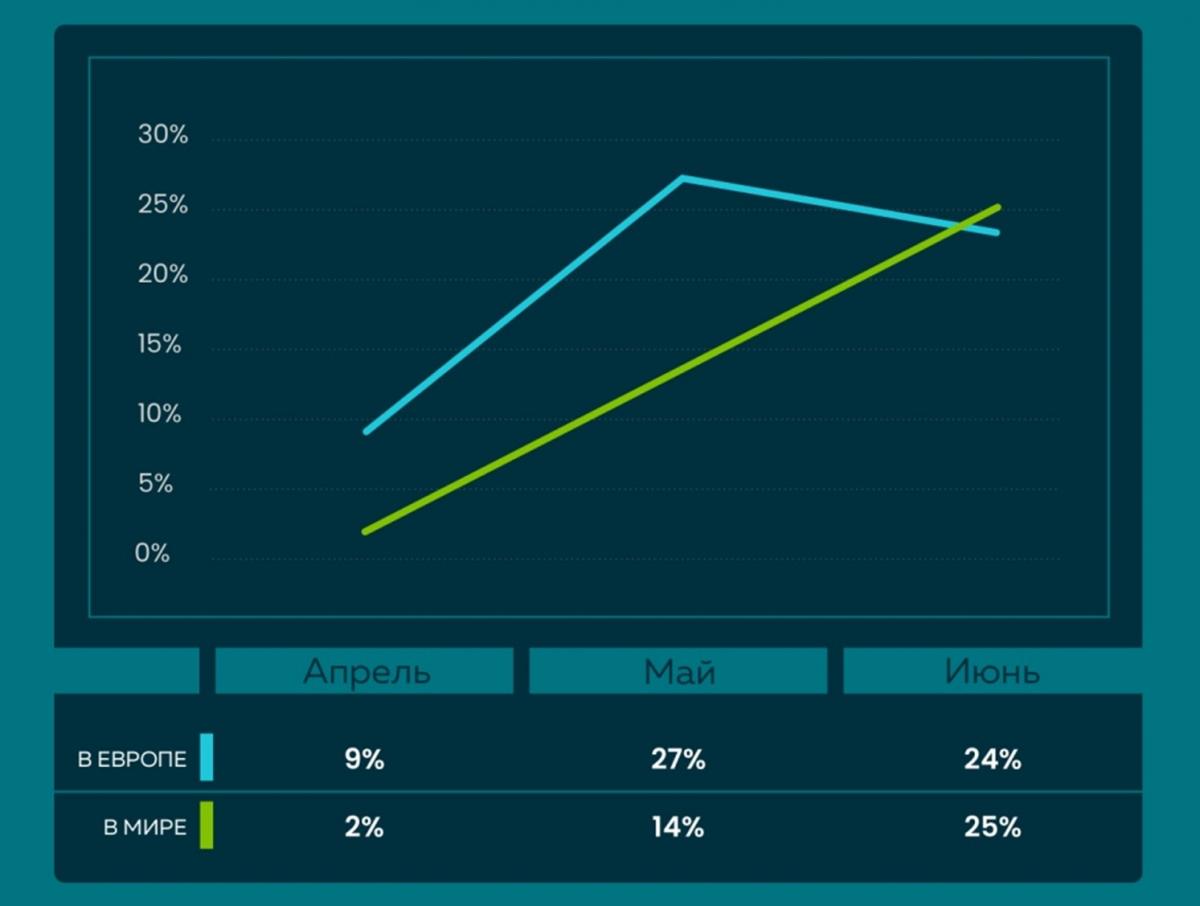Image resolution: width=1200 pixels, height=906 pixels.
Task: Click the 15% y-axis label
Action: pyautogui.click(x=160, y=344)
